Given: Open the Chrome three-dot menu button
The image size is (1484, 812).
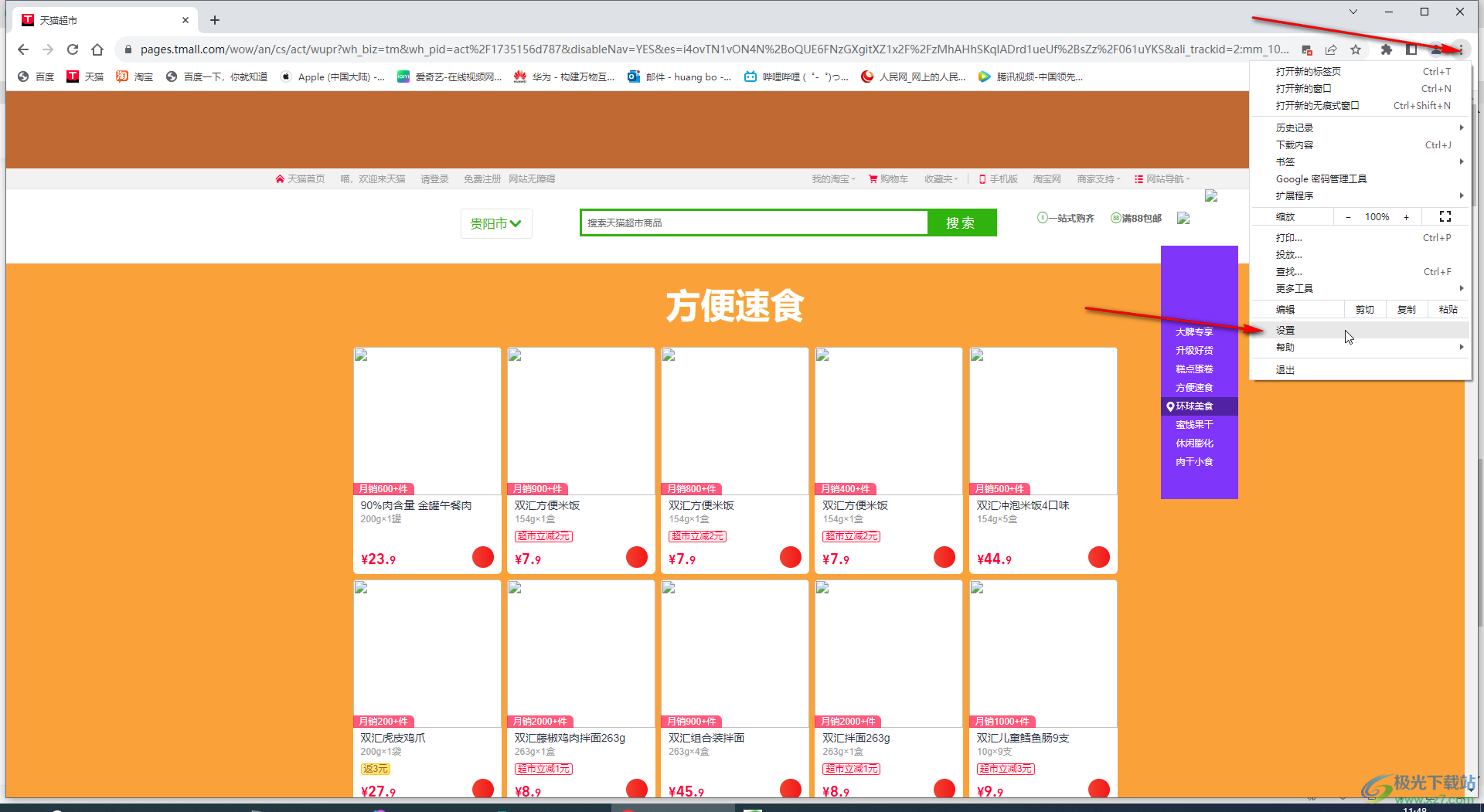Looking at the screenshot, I should tap(1461, 49).
